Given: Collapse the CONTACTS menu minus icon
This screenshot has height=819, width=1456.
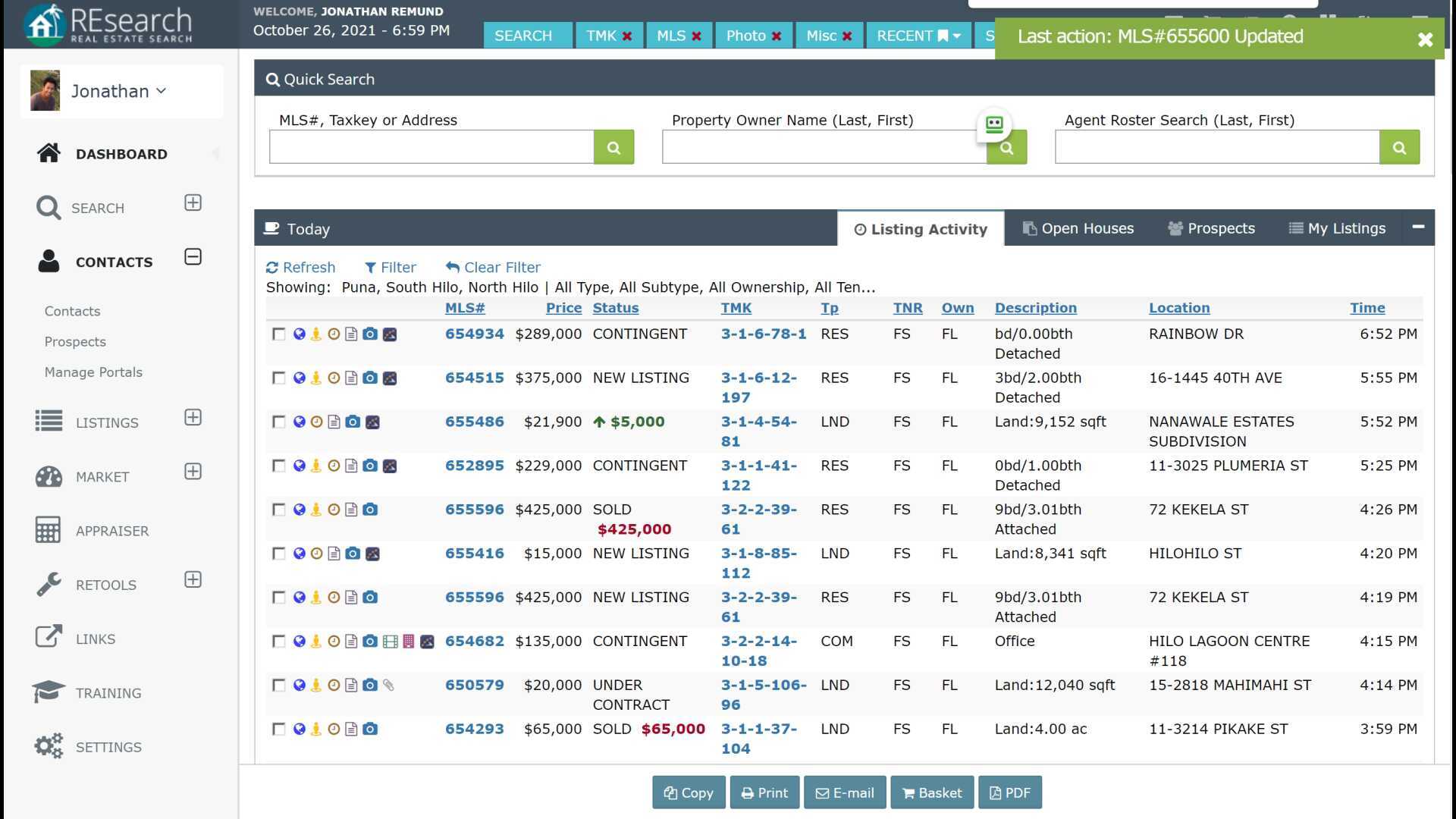Looking at the screenshot, I should click(x=193, y=257).
